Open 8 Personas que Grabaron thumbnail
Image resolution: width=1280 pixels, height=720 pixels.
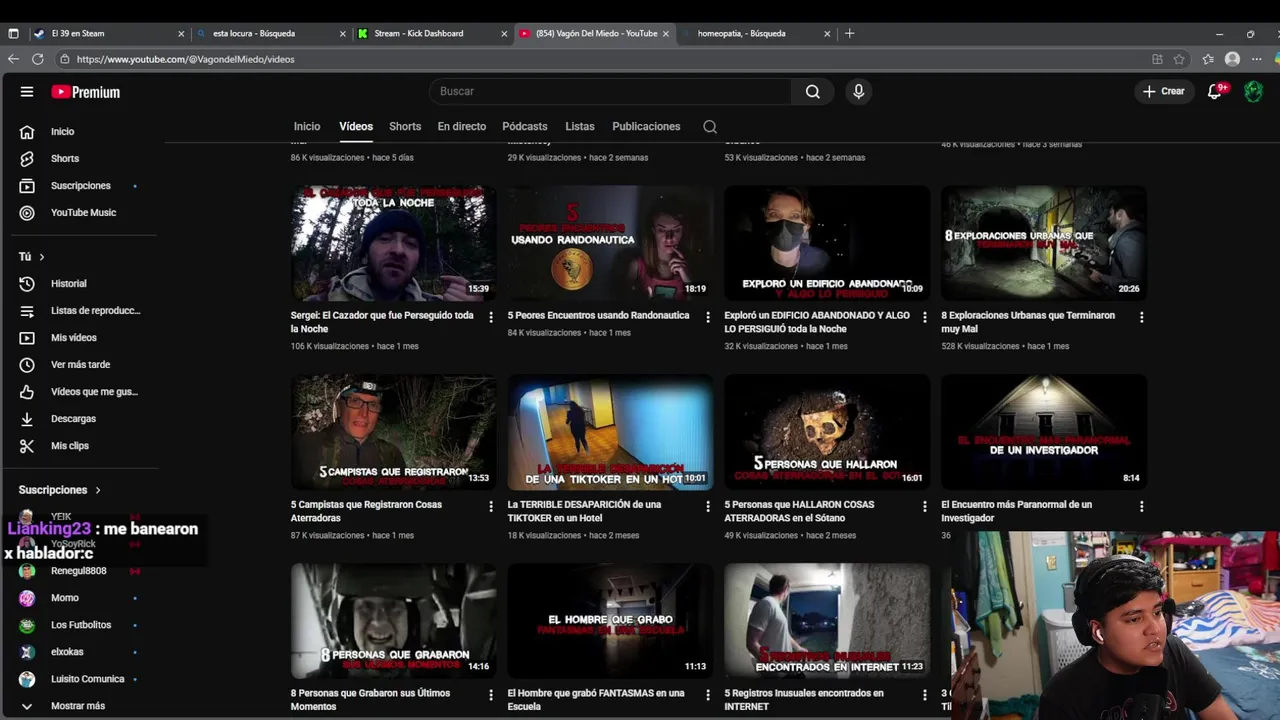(x=393, y=620)
